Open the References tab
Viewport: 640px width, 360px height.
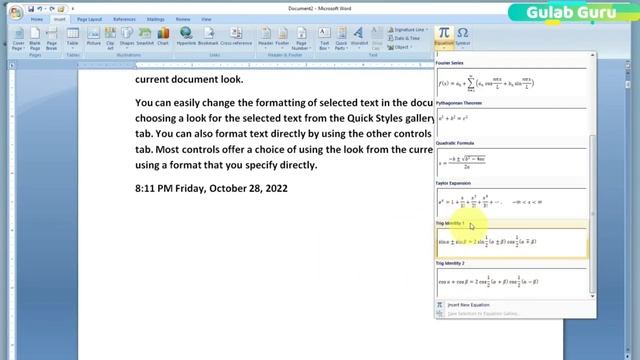click(124, 19)
